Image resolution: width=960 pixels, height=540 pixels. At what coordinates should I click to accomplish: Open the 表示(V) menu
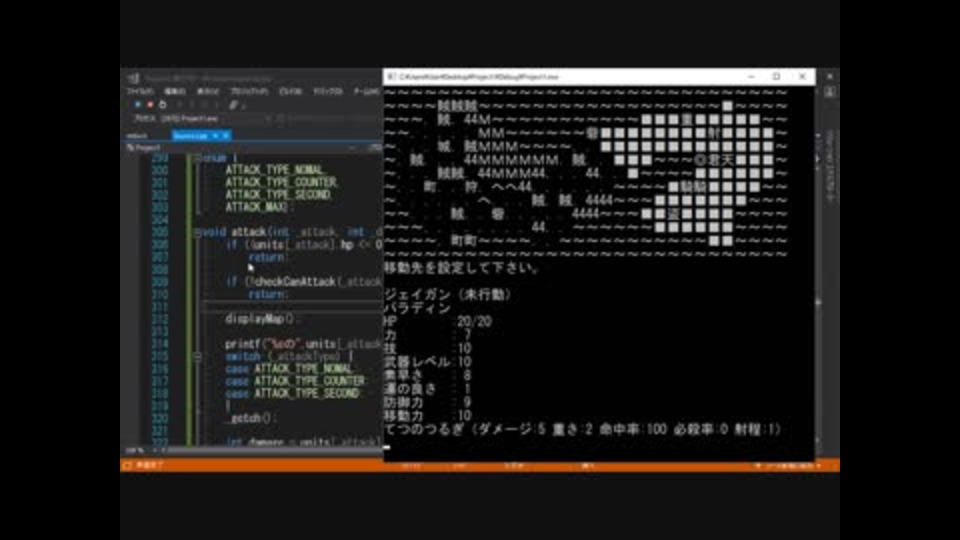pos(208,91)
